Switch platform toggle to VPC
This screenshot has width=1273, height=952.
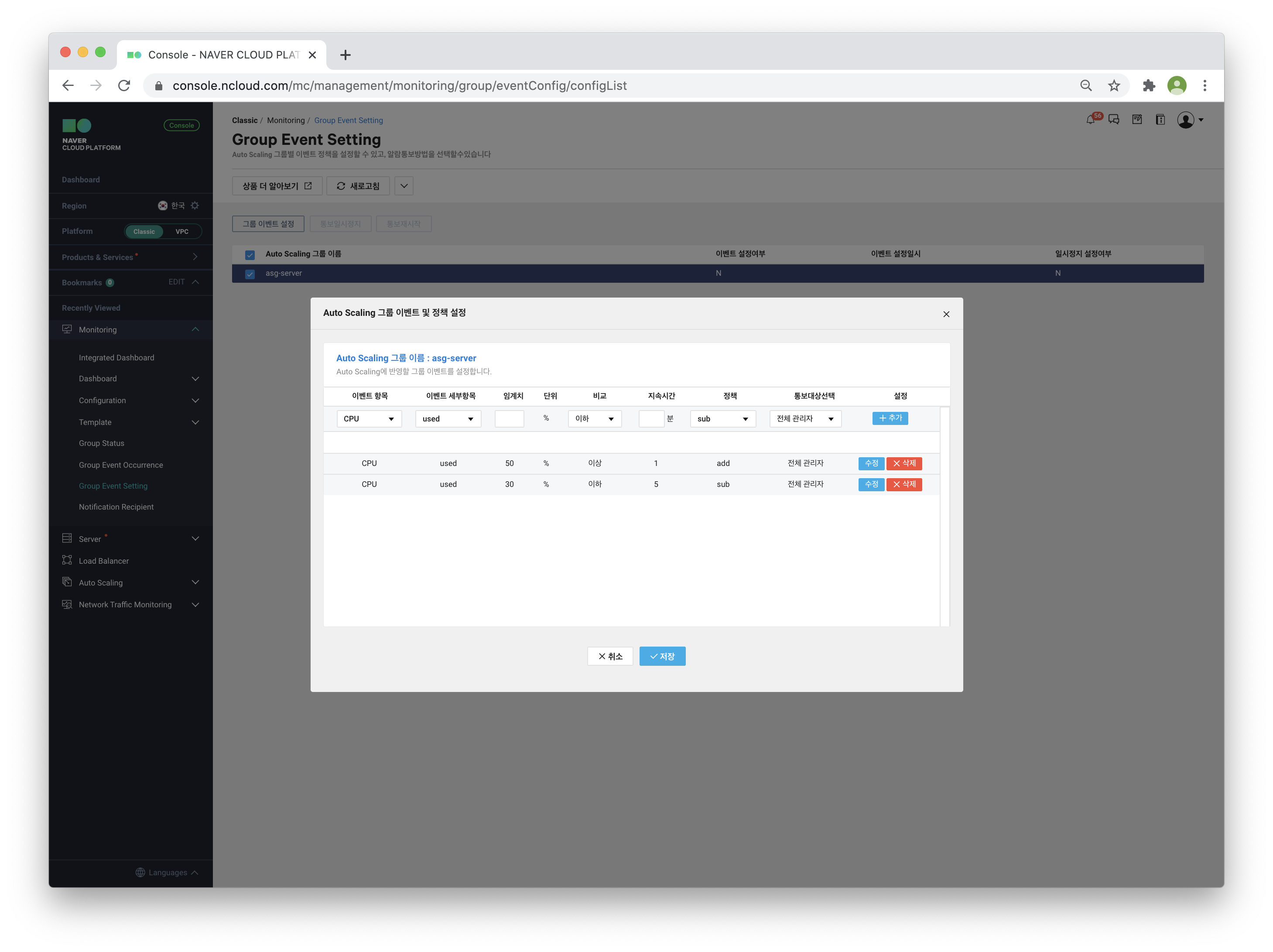[x=182, y=231]
